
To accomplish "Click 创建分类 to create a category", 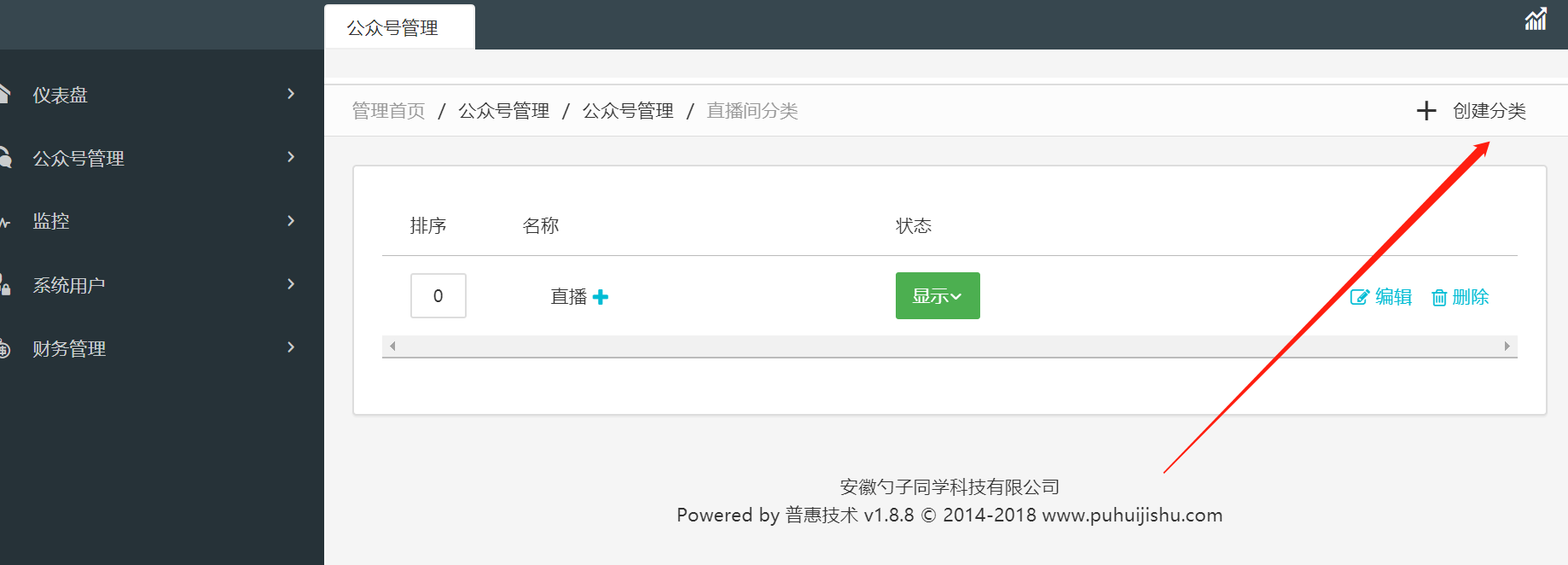I will pos(1489,111).
